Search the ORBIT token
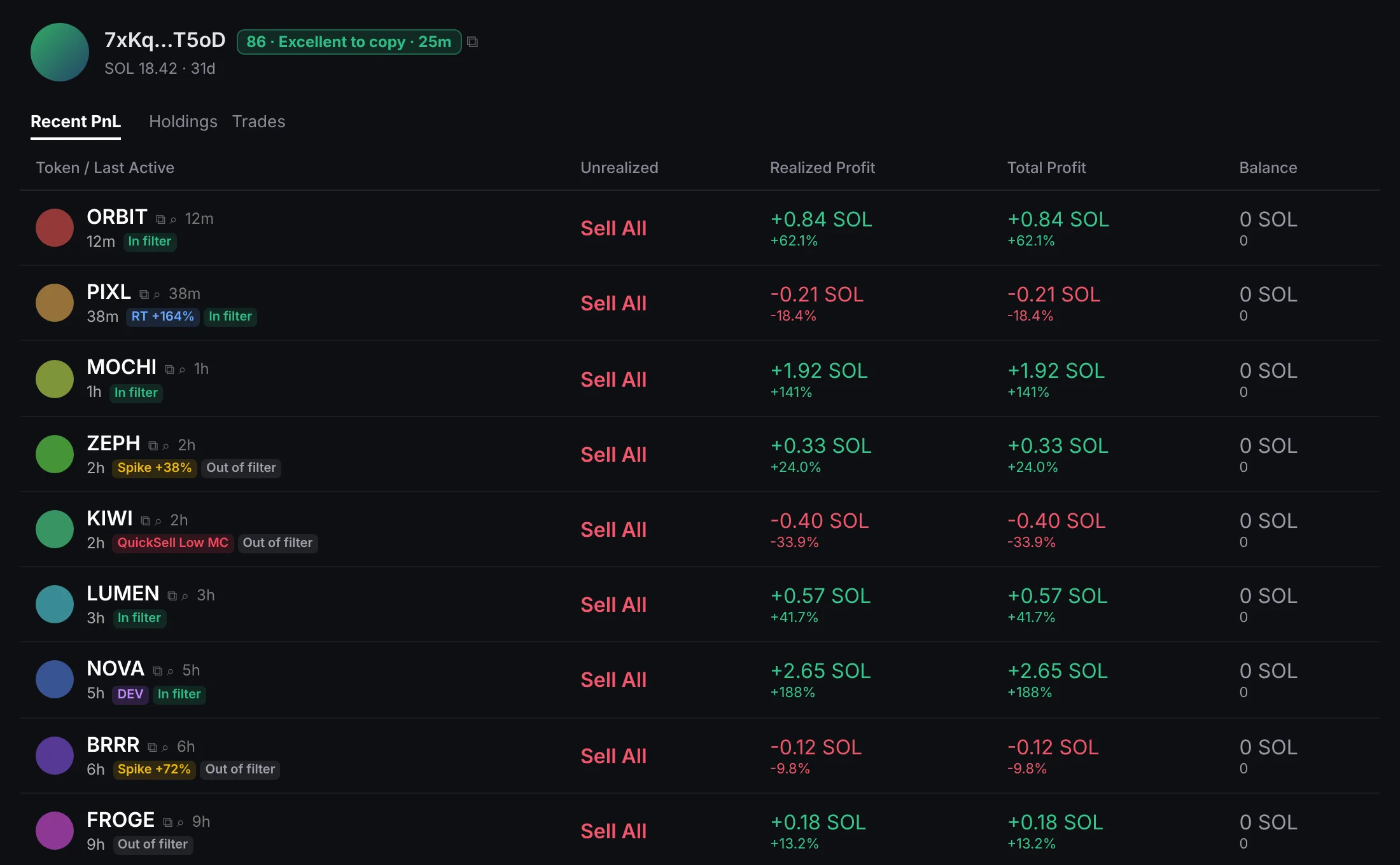 [x=173, y=220]
